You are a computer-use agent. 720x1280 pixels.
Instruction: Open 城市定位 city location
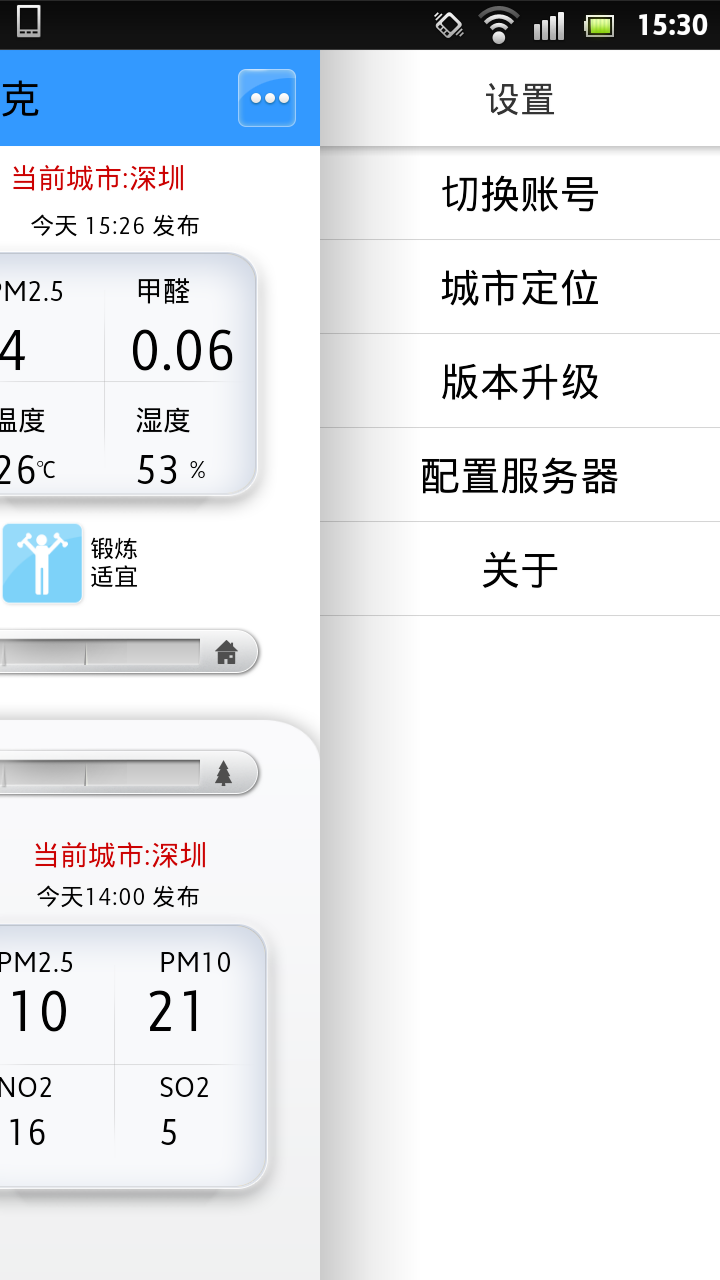tap(520, 288)
